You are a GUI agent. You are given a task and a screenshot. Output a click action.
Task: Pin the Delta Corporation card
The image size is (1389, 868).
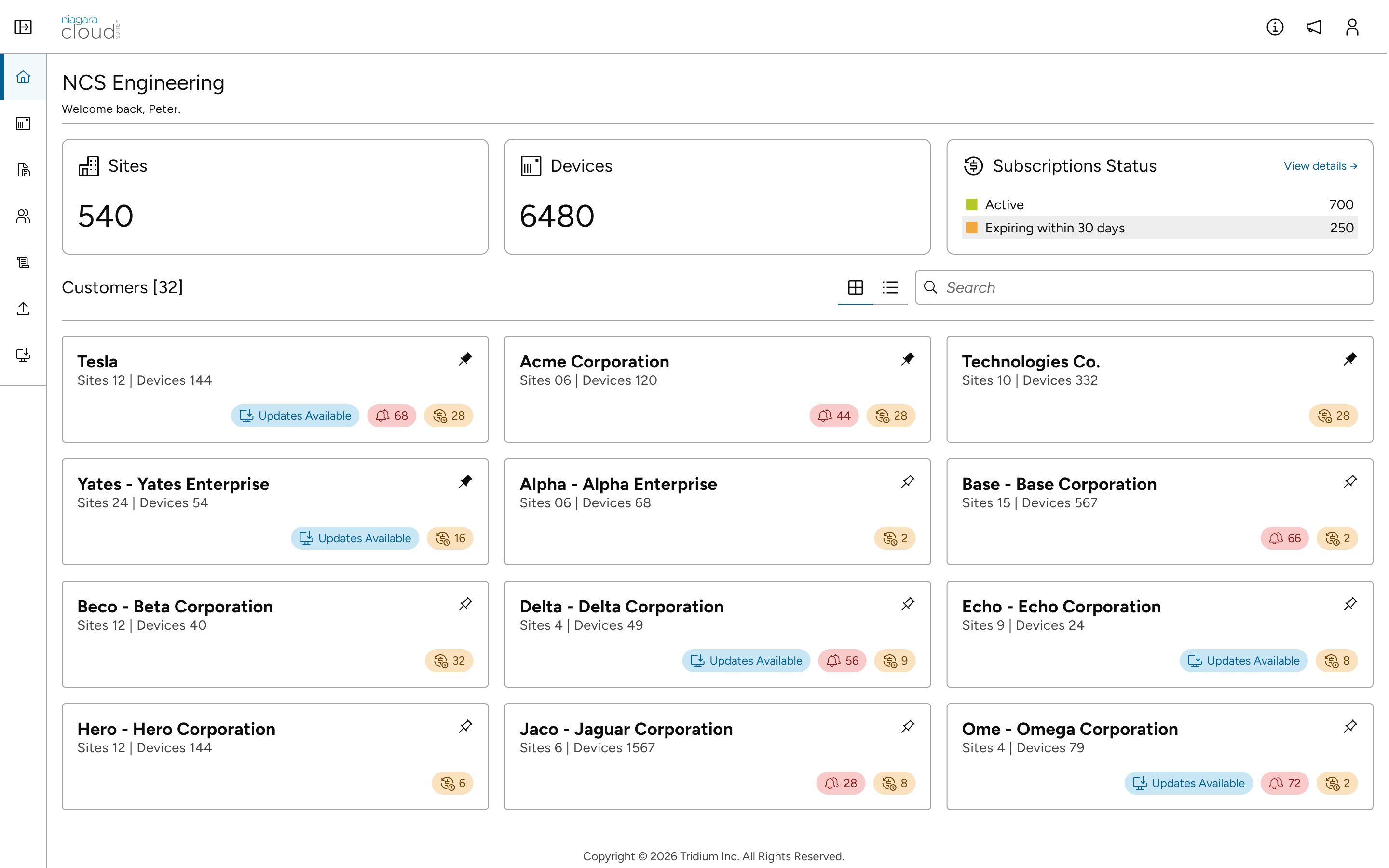(908, 604)
